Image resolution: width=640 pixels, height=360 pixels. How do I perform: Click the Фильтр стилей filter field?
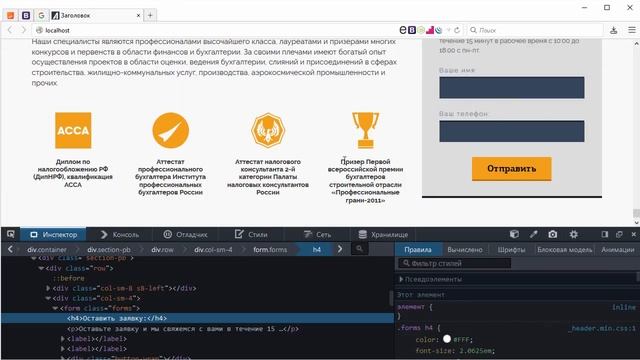[x=454, y=263]
